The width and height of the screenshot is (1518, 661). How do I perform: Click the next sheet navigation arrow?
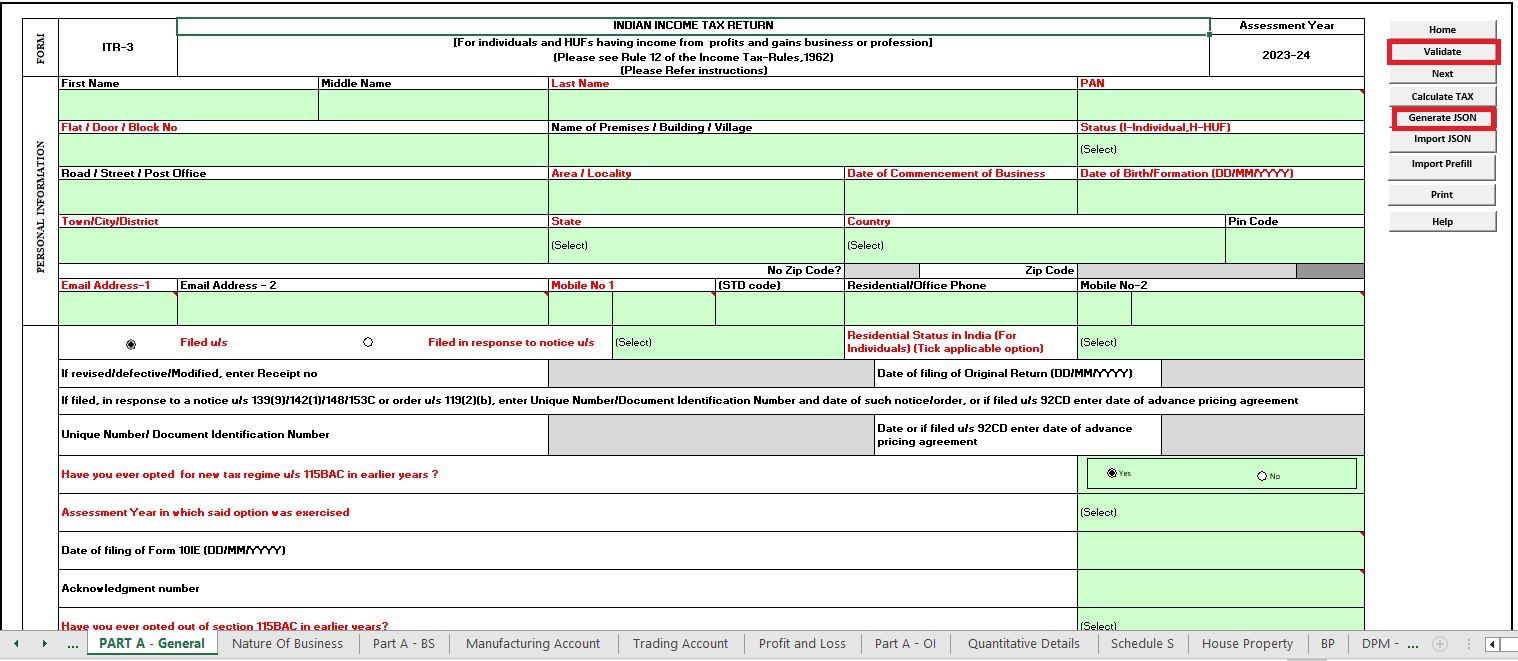click(44, 643)
